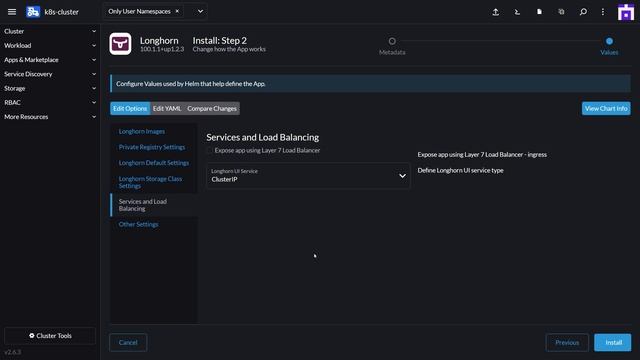The height and width of the screenshot is (360, 640).
Task: Click the Longhorn app logo
Action: [x=120, y=44]
